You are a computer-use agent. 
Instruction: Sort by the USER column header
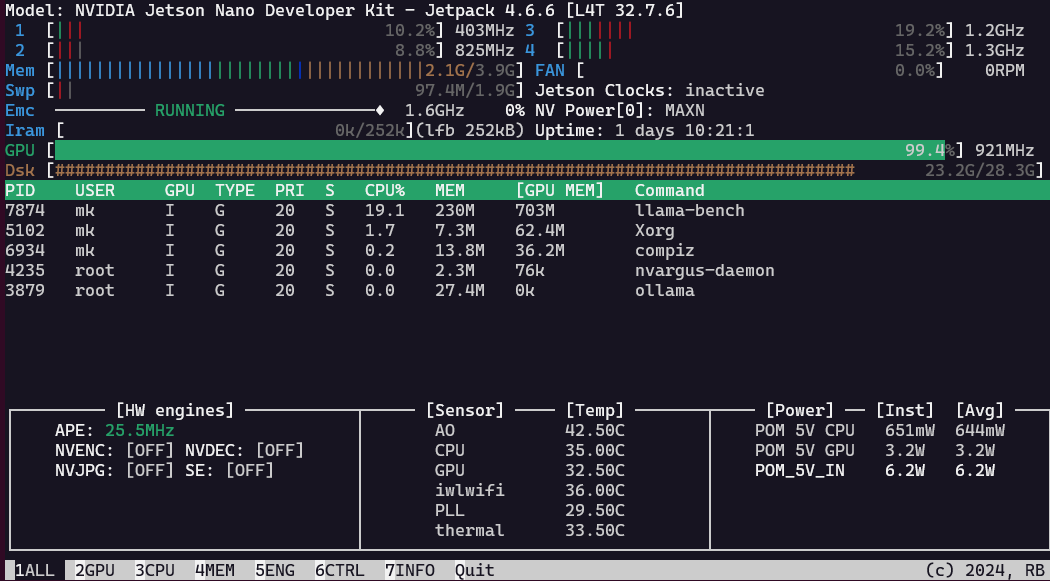[x=94, y=190]
